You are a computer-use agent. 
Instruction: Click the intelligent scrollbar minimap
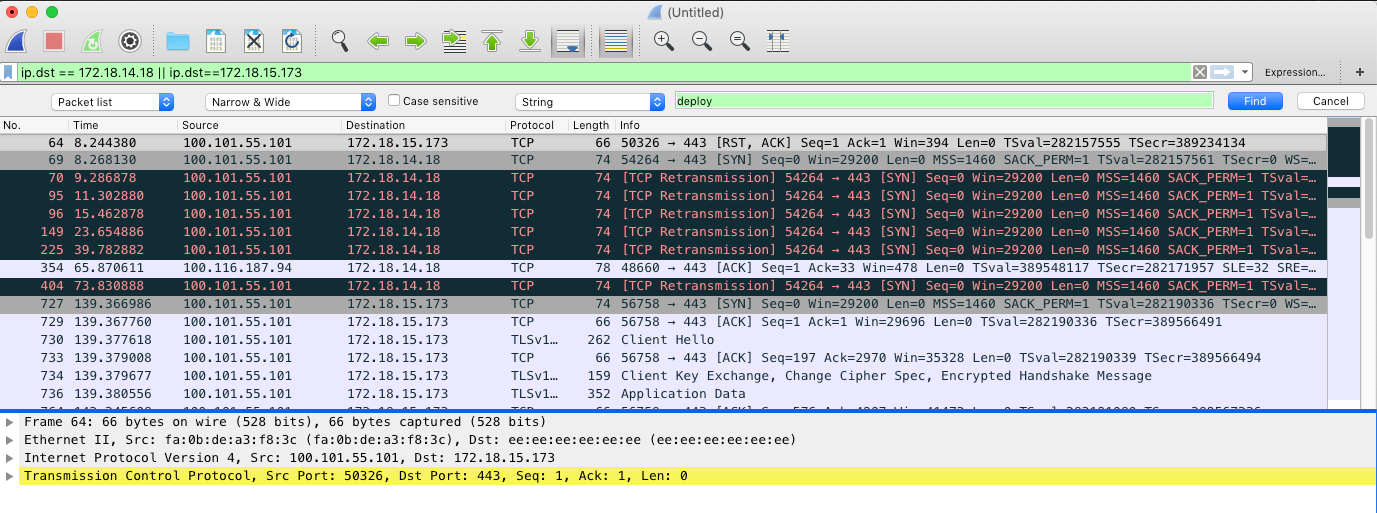(1344, 264)
